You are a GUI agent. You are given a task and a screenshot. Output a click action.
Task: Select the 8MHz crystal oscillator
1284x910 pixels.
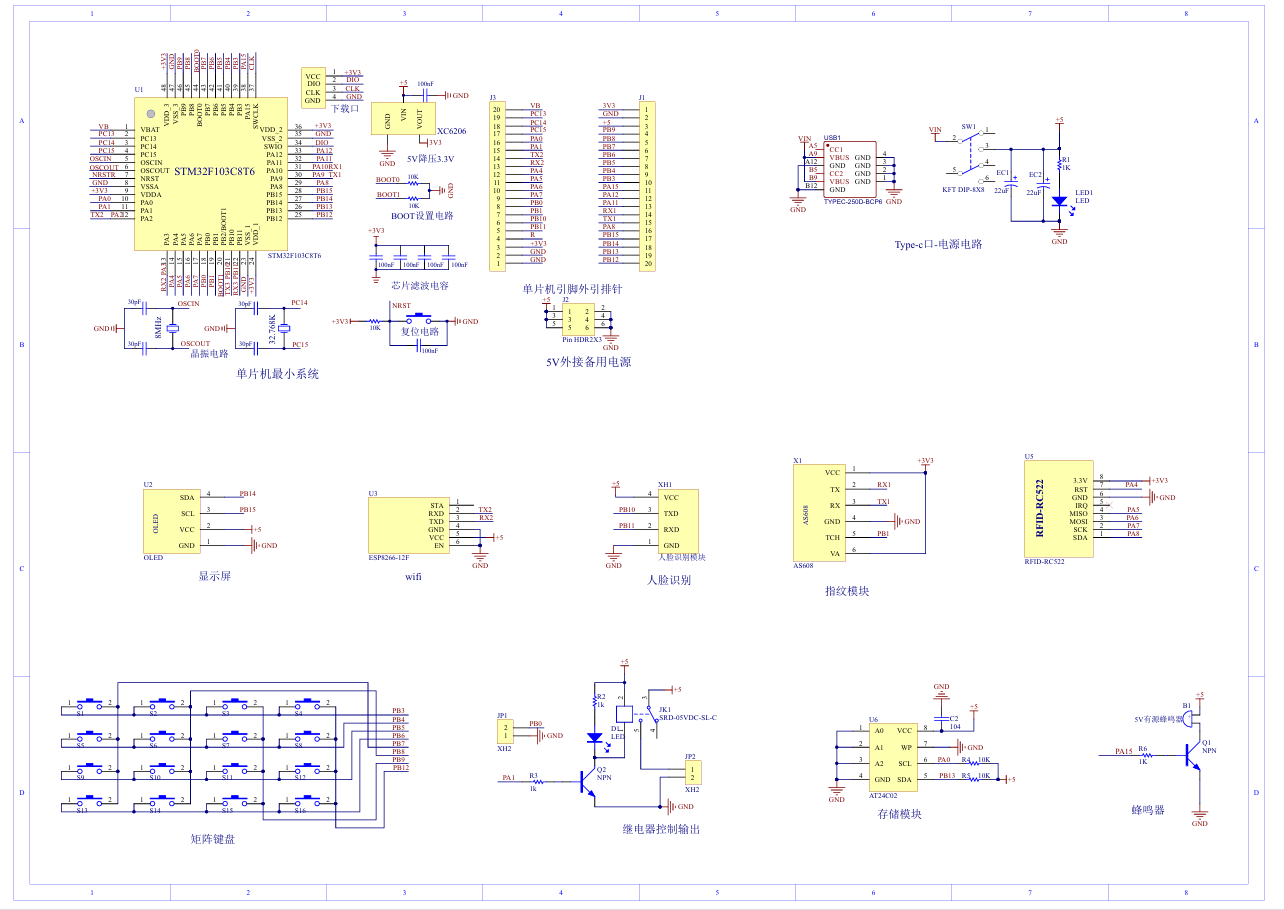172,329
